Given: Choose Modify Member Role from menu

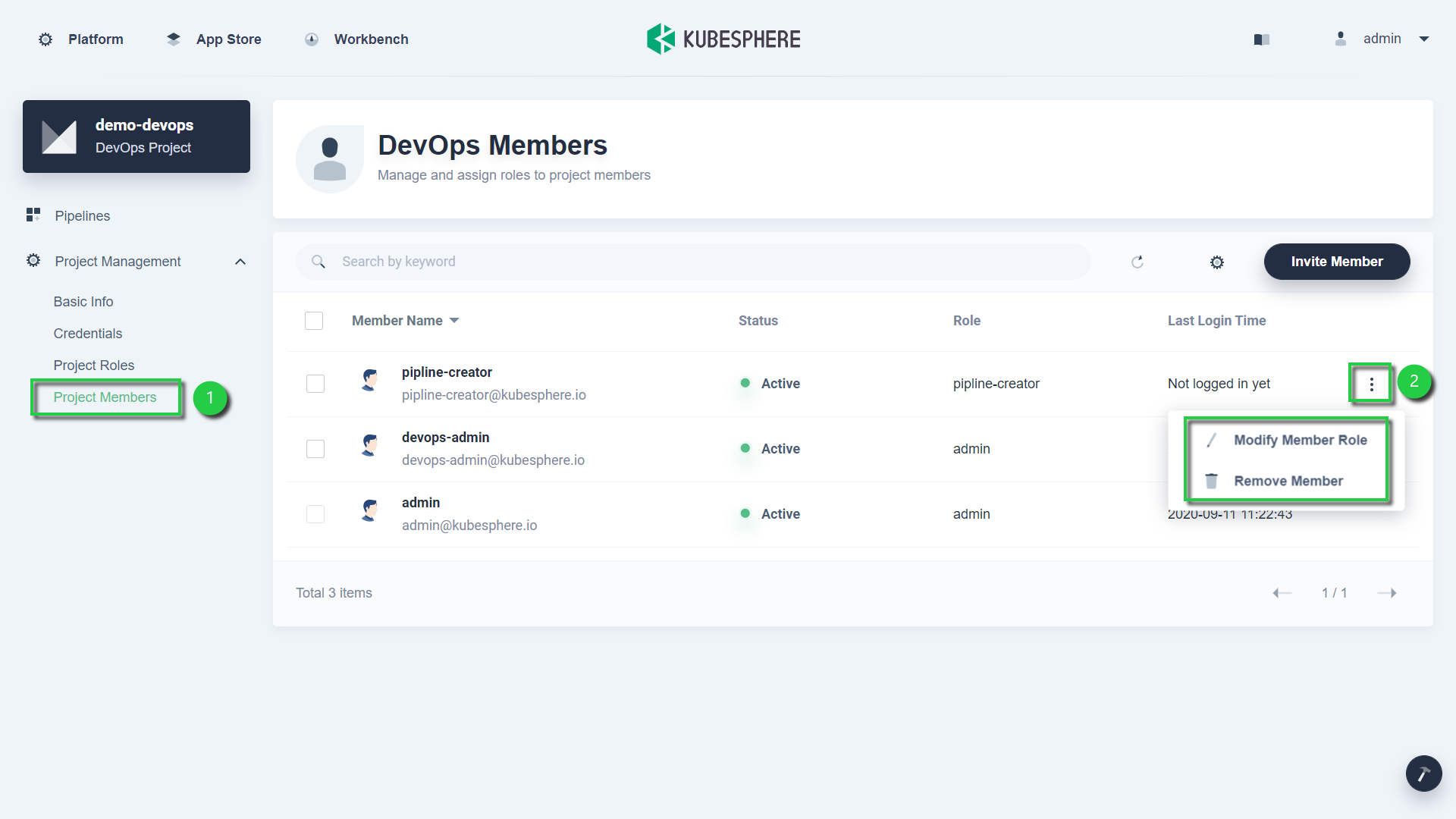Looking at the screenshot, I should point(1300,440).
